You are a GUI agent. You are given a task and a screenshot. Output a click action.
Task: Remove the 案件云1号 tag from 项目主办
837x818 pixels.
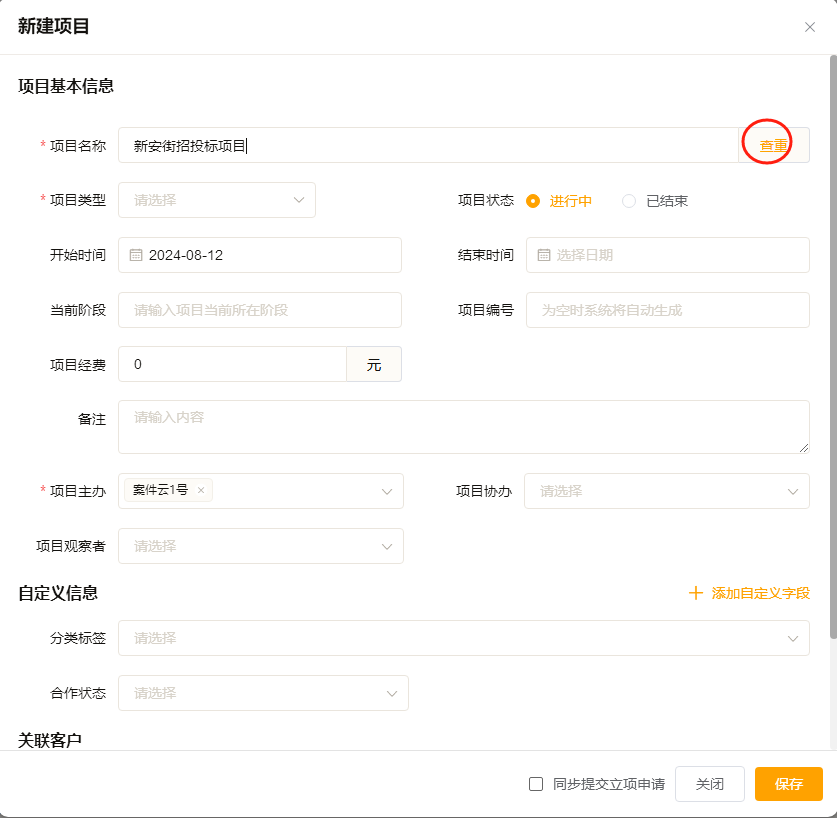[201, 490]
